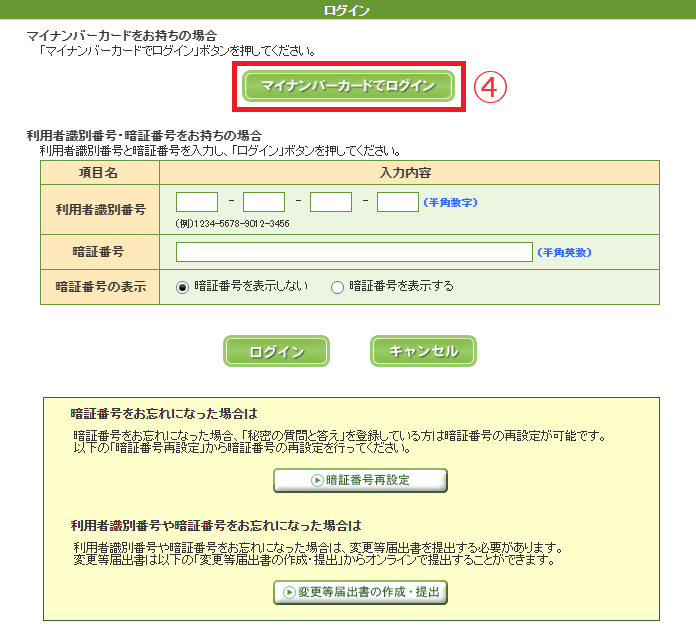Click the play icon beside 変更等届出書の作成・提出
696x636 pixels.
click(x=289, y=592)
